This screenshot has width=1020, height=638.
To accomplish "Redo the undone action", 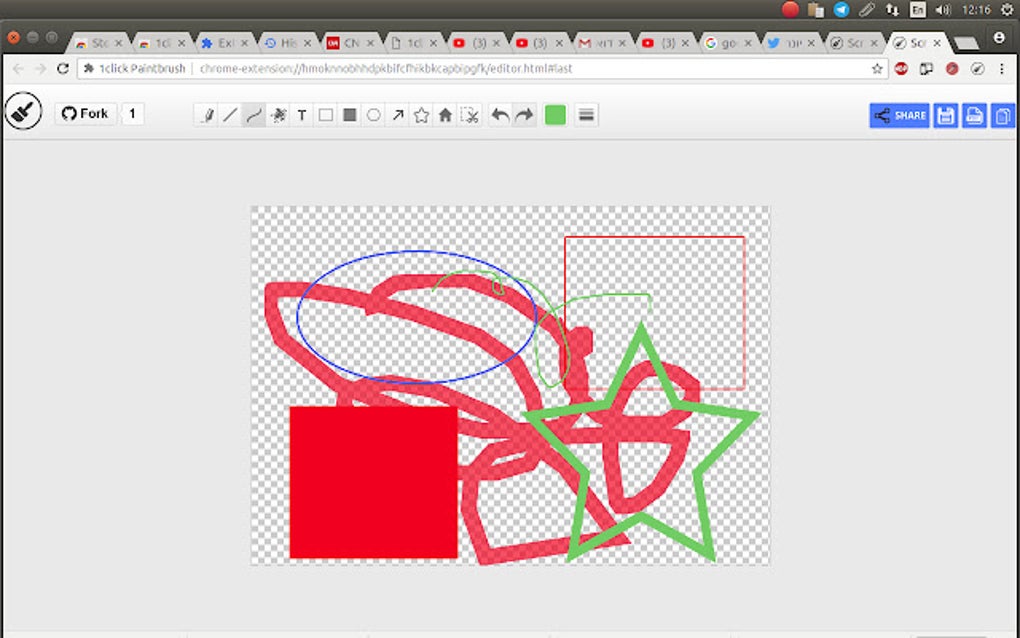I will click(524, 115).
